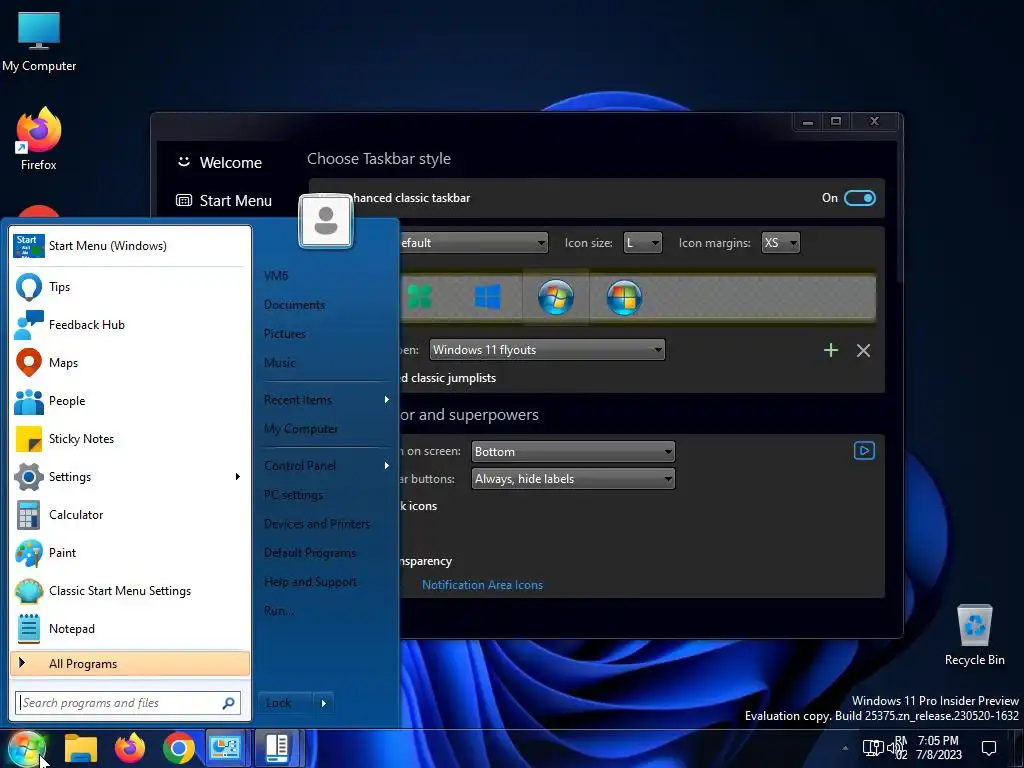The image size is (1024, 768).
Task: Click the Windows start orb on taskbar
Action: pyautogui.click(x=27, y=748)
